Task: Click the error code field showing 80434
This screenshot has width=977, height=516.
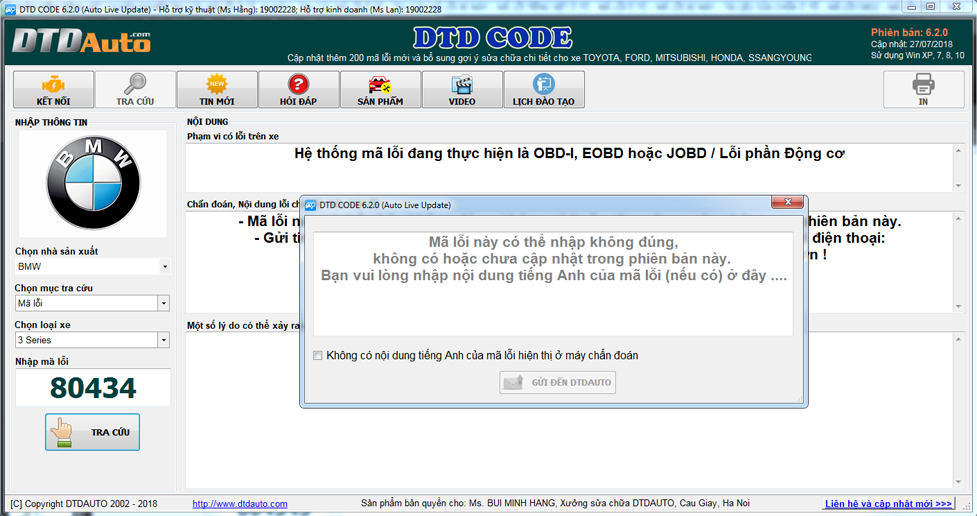Action: (93, 388)
